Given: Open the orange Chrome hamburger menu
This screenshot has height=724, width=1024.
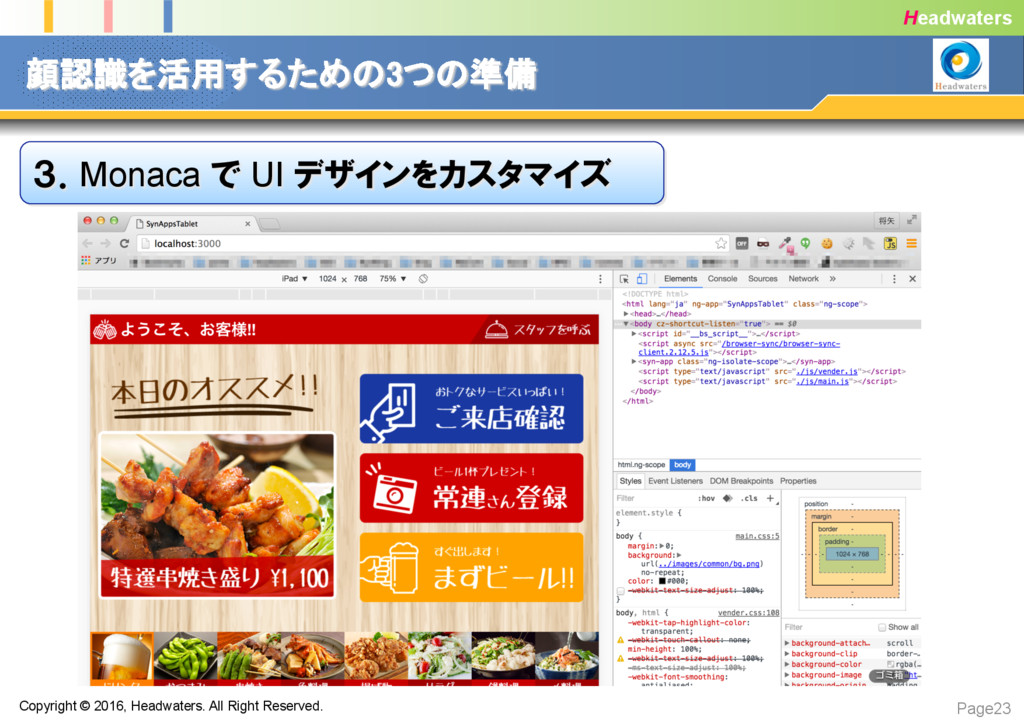Looking at the screenshot, I should point(911,244).
